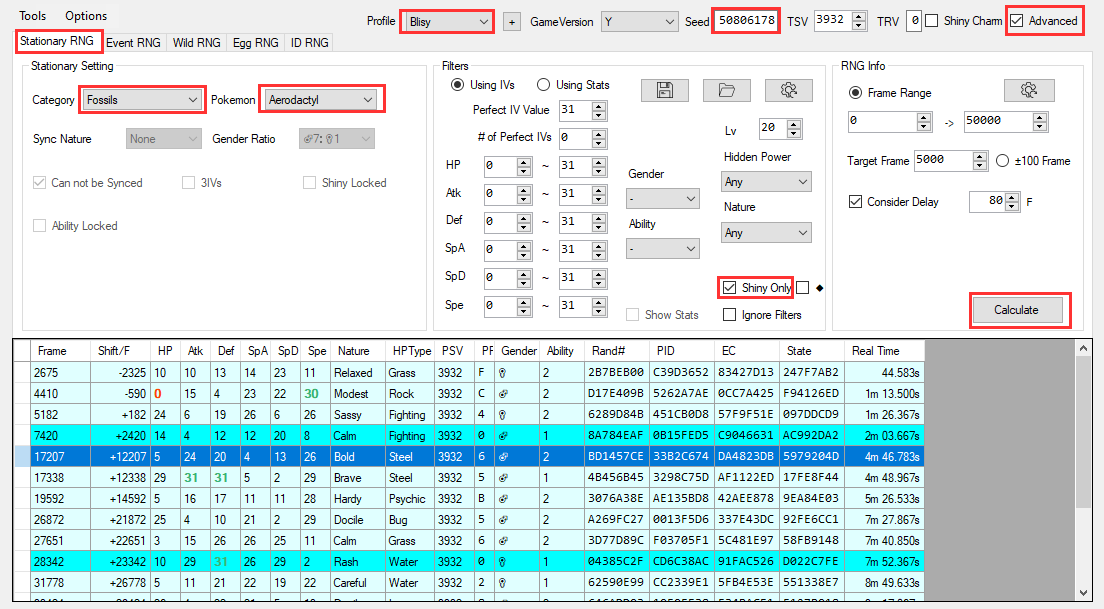Click the scrollbar down arrow in results
Image resolution: width=1104 pixels, height=609 pixels.
click(1084, 593)
